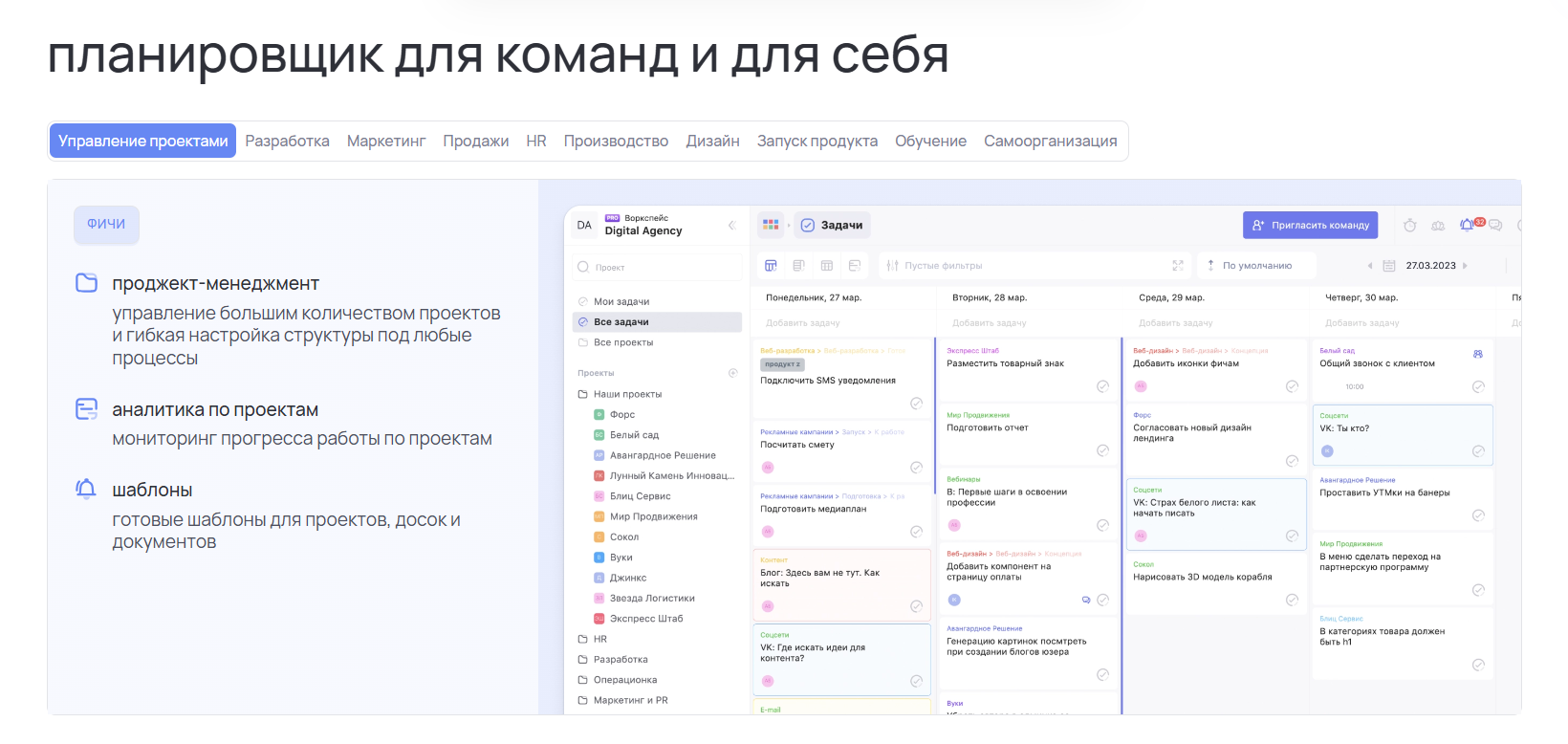The height and width of the screenshot is (744, 1568).
Task: Click the 'Проект' search field
Action: [660, 268]
